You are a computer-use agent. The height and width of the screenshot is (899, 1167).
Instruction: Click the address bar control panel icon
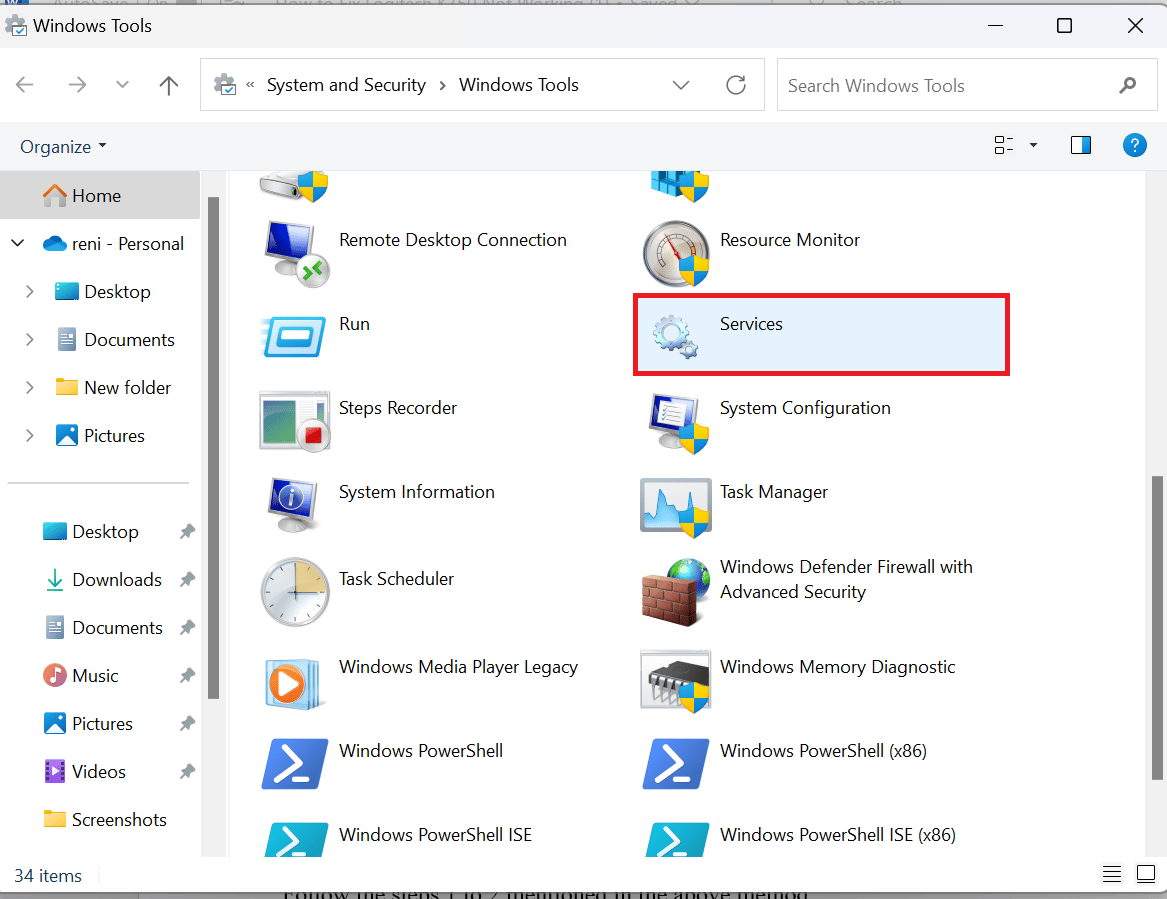tap(225, 84)
